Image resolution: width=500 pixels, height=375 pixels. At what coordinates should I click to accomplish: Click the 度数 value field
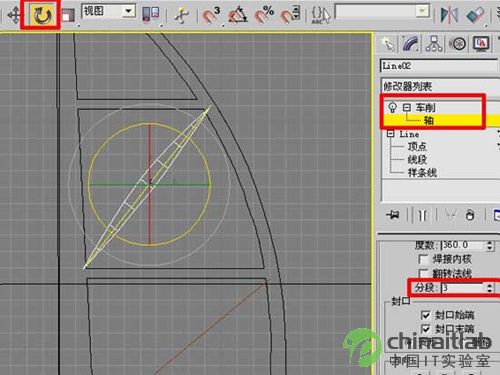(x=463, y=245)
